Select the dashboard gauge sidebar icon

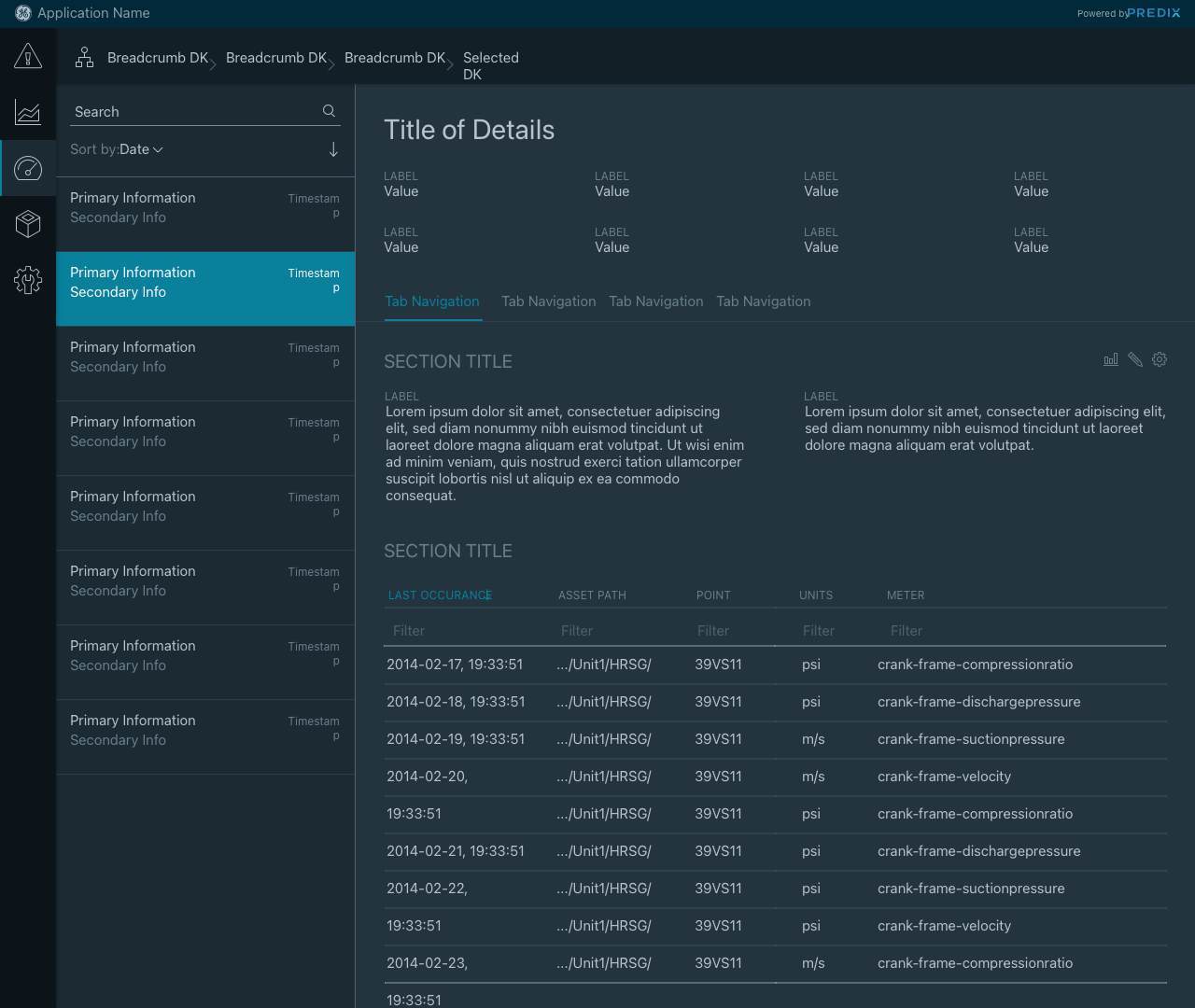tap(28, 169)
